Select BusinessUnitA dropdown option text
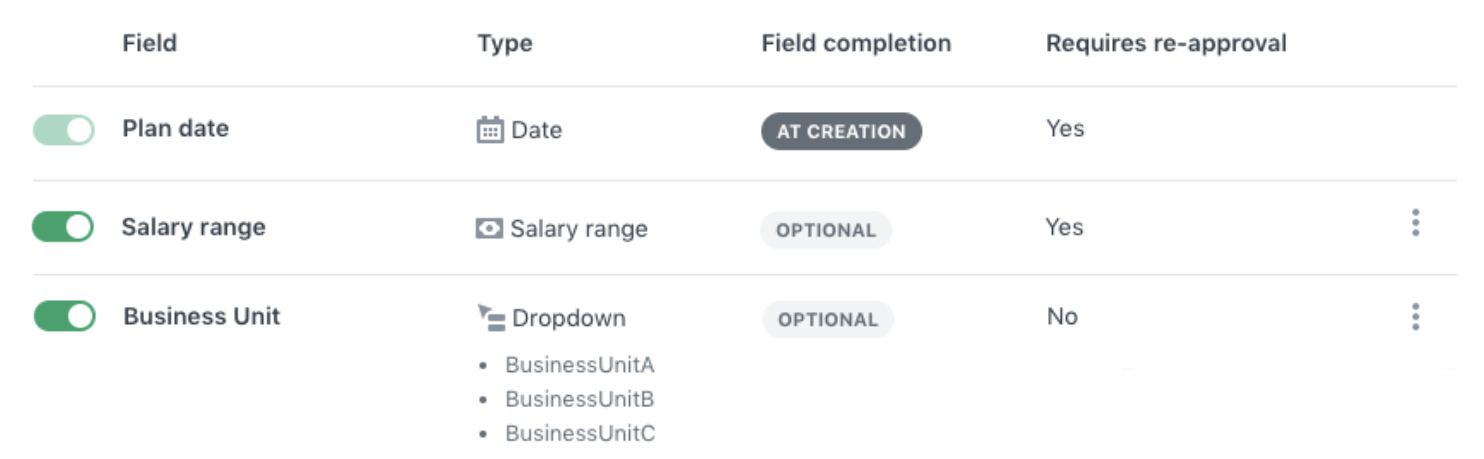 point(580,365)
